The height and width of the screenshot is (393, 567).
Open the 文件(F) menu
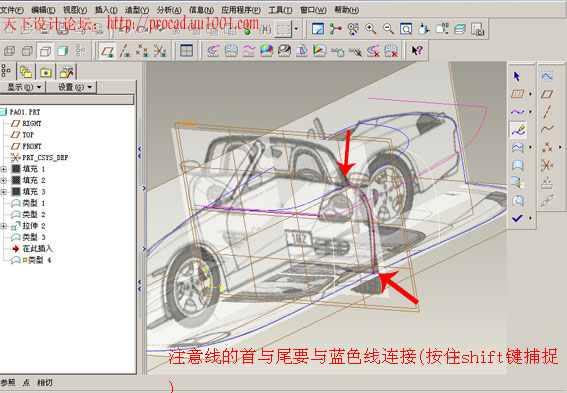12,10
